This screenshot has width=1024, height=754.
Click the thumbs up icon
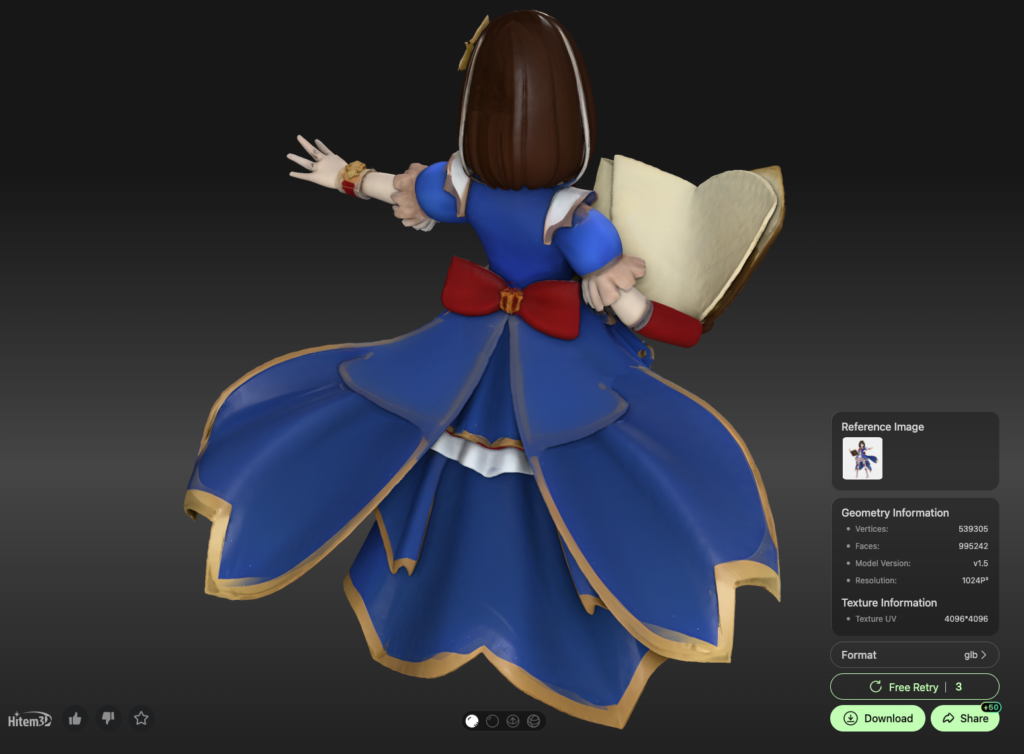click(75, 718)
